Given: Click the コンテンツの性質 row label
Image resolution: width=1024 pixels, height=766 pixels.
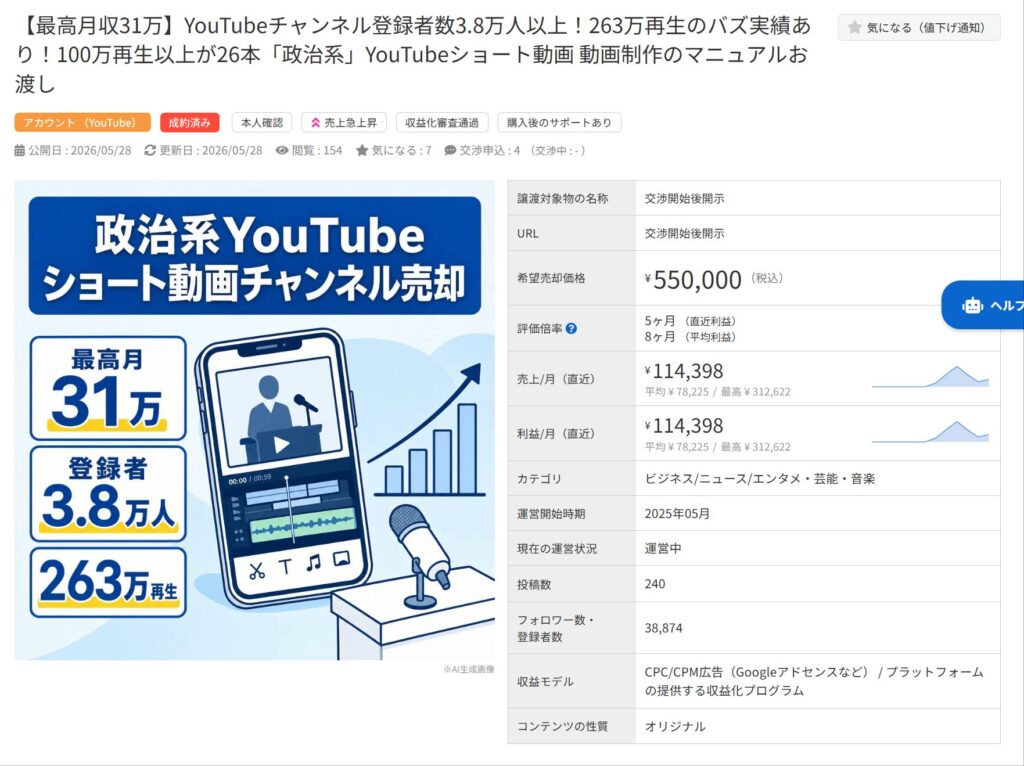Looking at the screenshot, I should 562,726.
